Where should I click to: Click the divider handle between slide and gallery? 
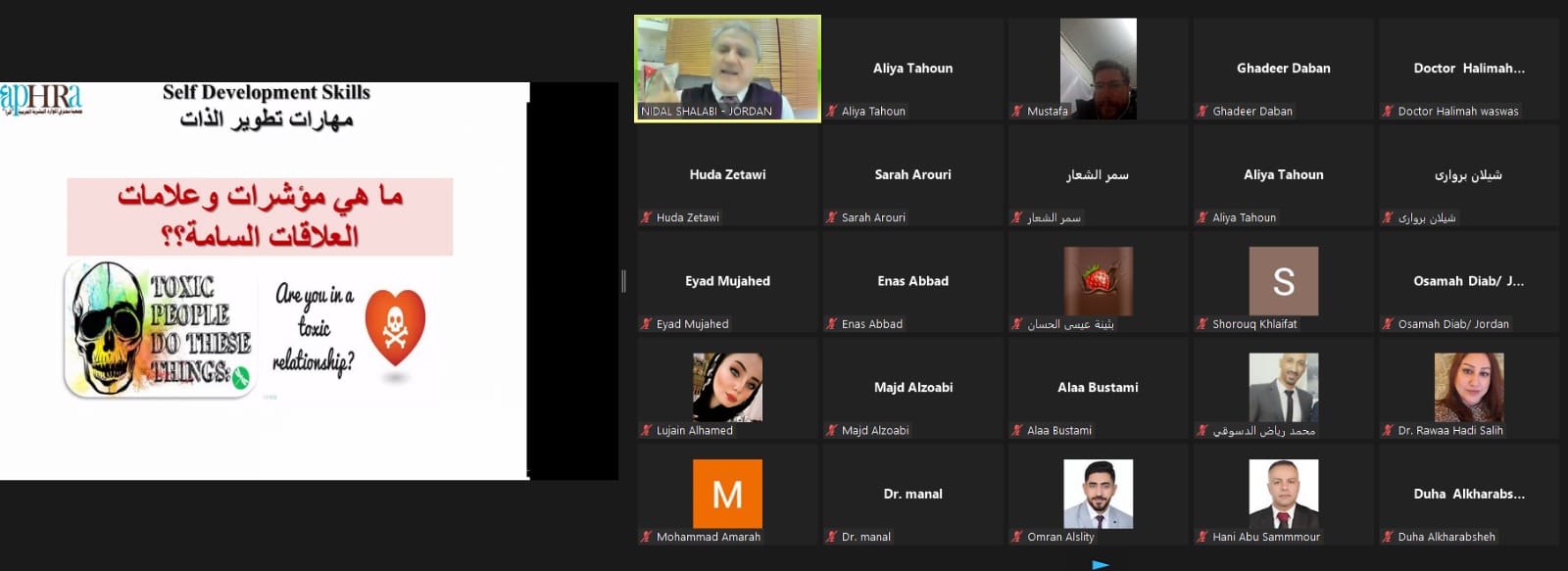623,281
